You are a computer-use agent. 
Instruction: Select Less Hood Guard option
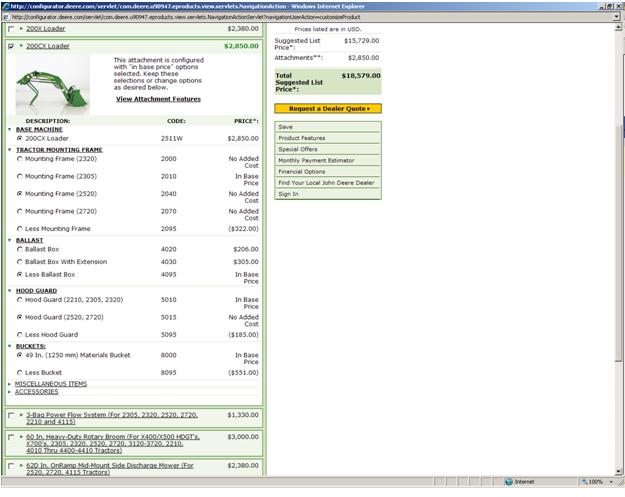click(20, 335)
